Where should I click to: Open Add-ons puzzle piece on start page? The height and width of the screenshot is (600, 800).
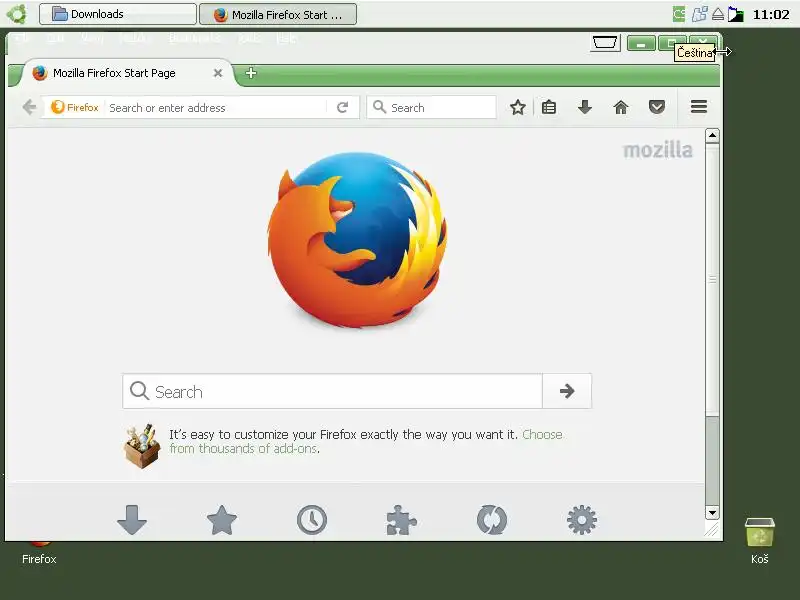tap(402, 520)
